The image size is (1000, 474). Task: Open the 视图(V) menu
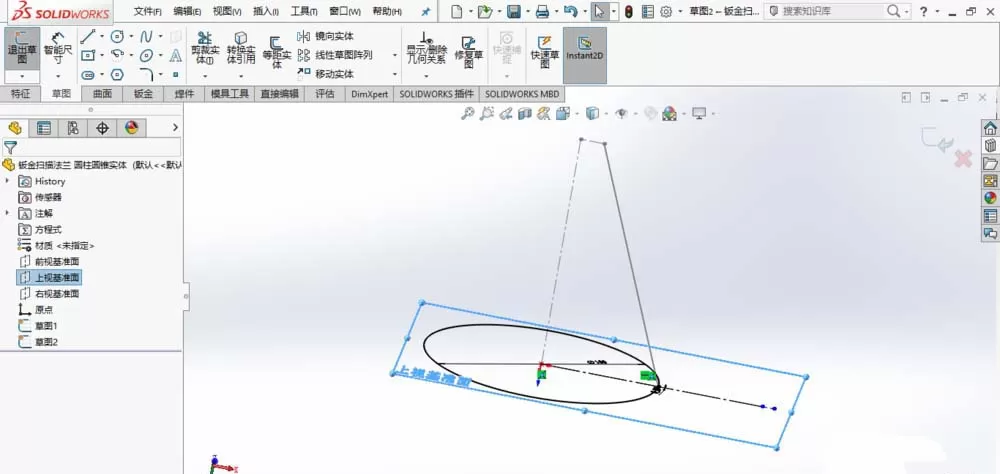[x=226, y=11]
